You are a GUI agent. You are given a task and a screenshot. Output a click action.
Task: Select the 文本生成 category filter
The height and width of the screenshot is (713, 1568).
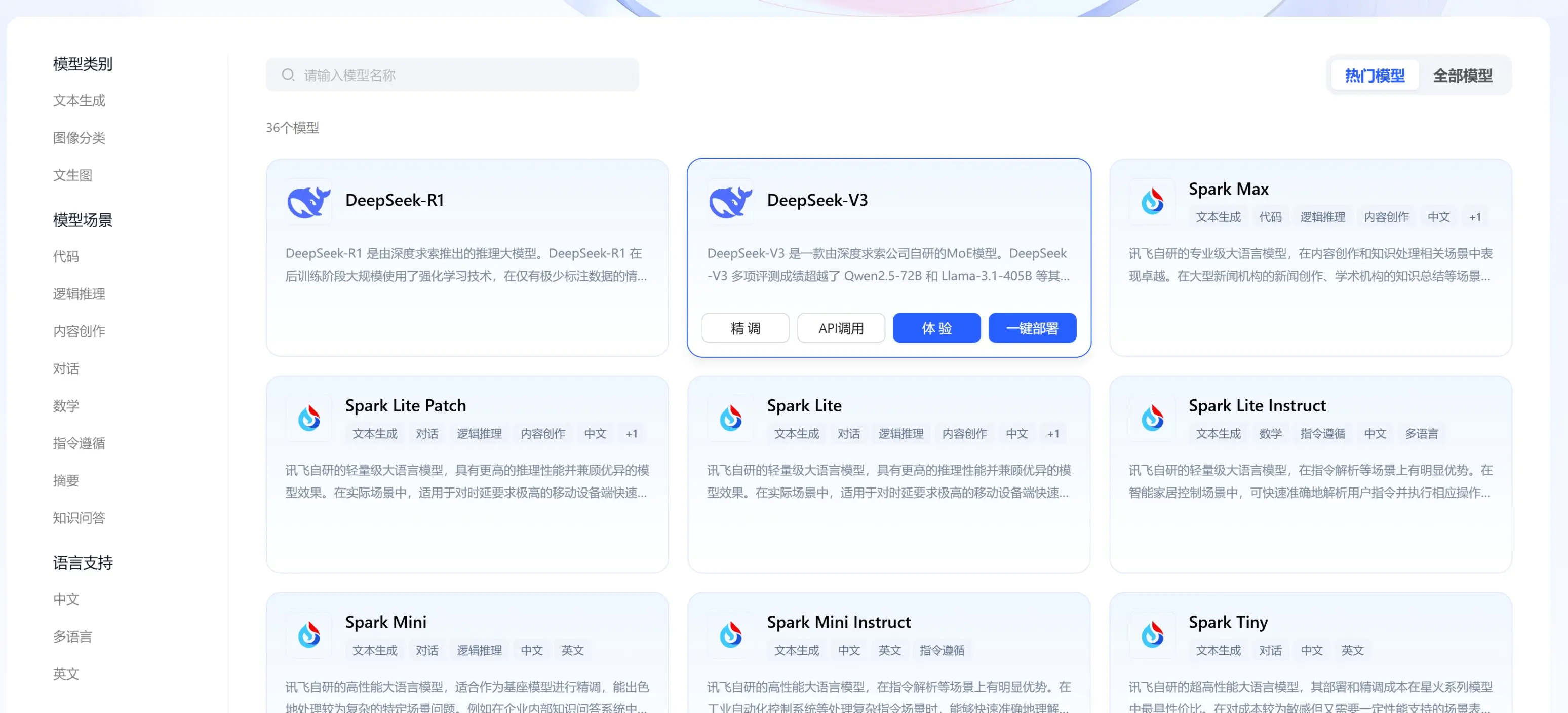click(x=79, y=100)
